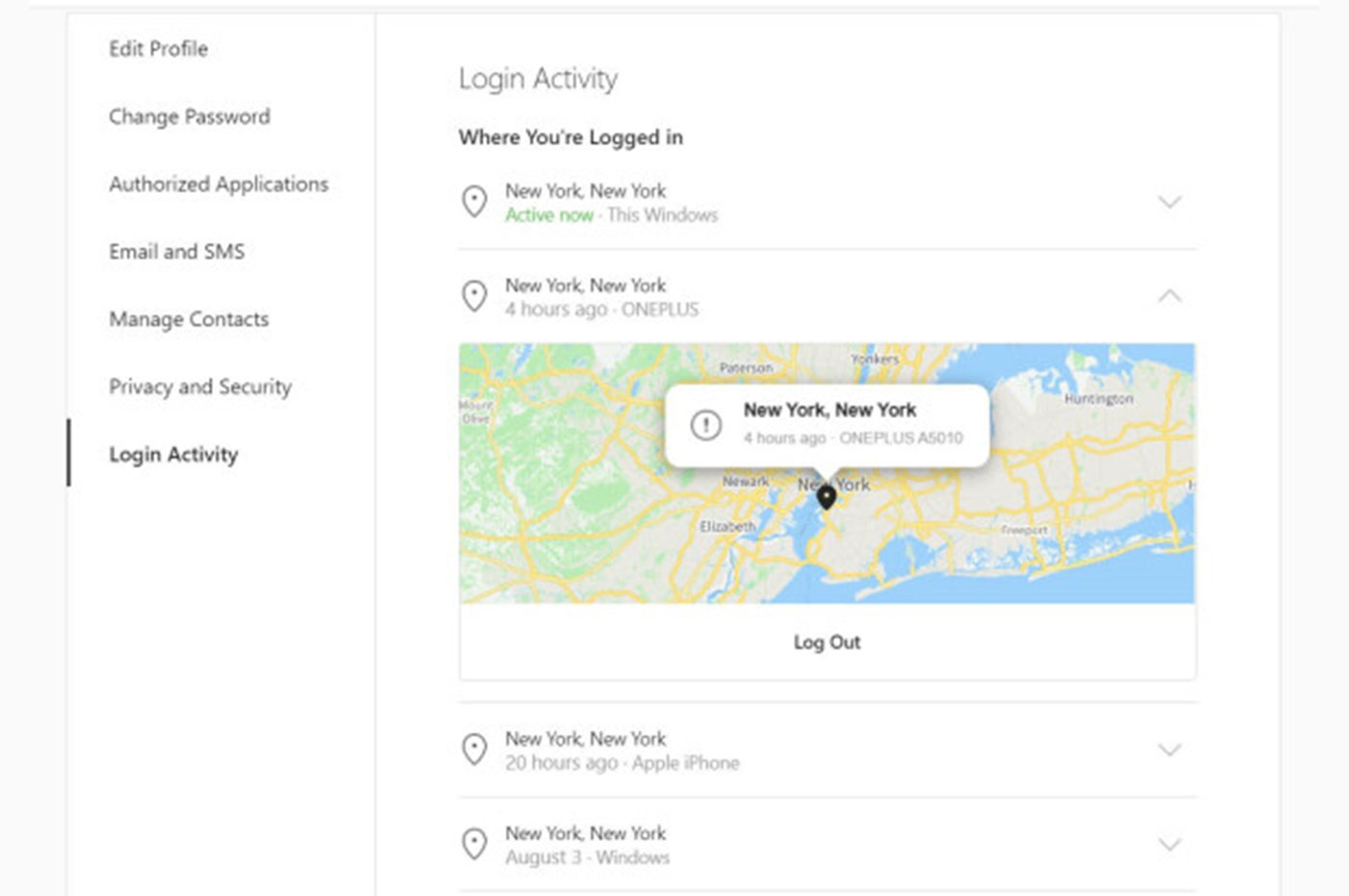Expand the Apple iPhone session chevron
The image size is (1349, 896).
1169,750
